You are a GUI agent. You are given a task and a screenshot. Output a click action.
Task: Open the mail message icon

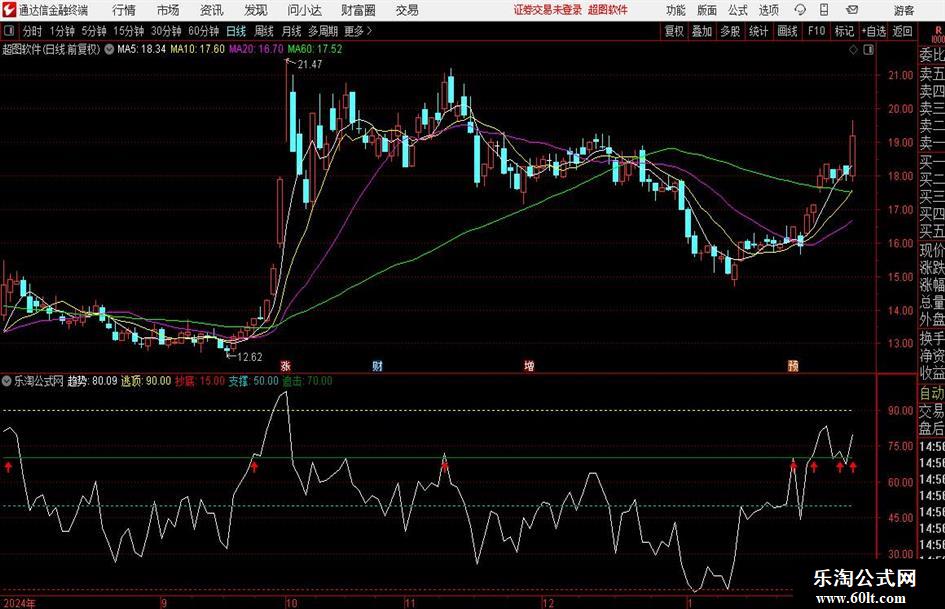852,10
